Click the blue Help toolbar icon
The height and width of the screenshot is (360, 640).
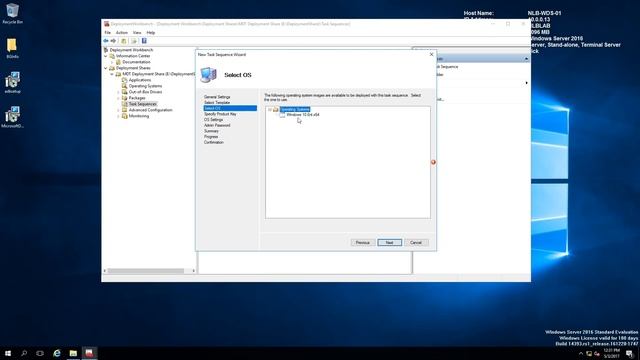pyautogui.click(x=144, y=41)
